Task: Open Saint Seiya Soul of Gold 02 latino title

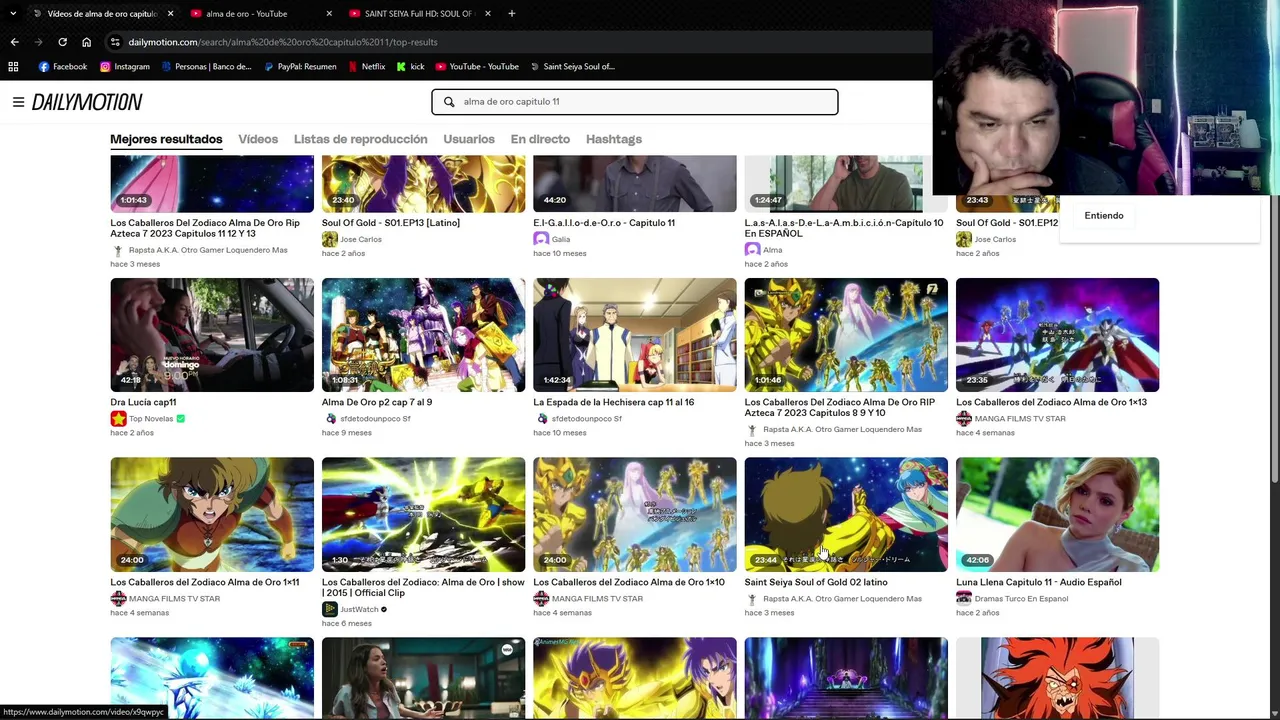Action: (816, 582)
